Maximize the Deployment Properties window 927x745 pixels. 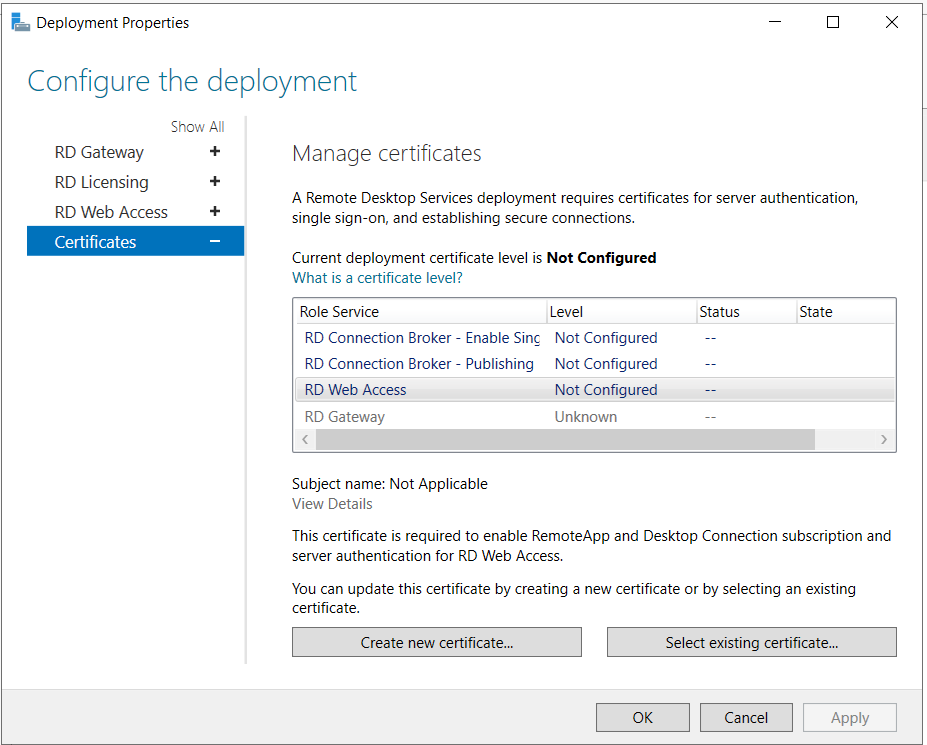pos(833,22)
